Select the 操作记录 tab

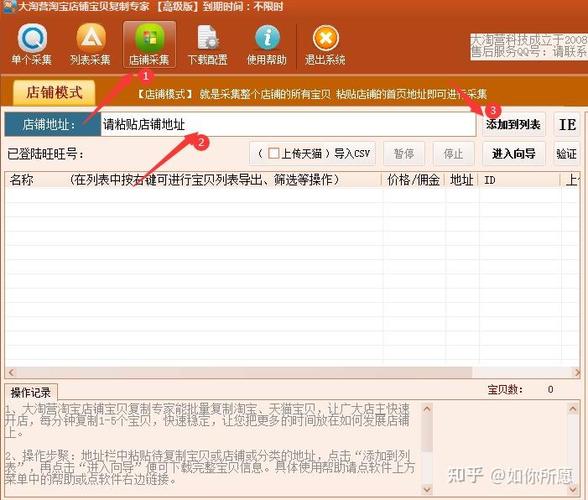point(31,392)
